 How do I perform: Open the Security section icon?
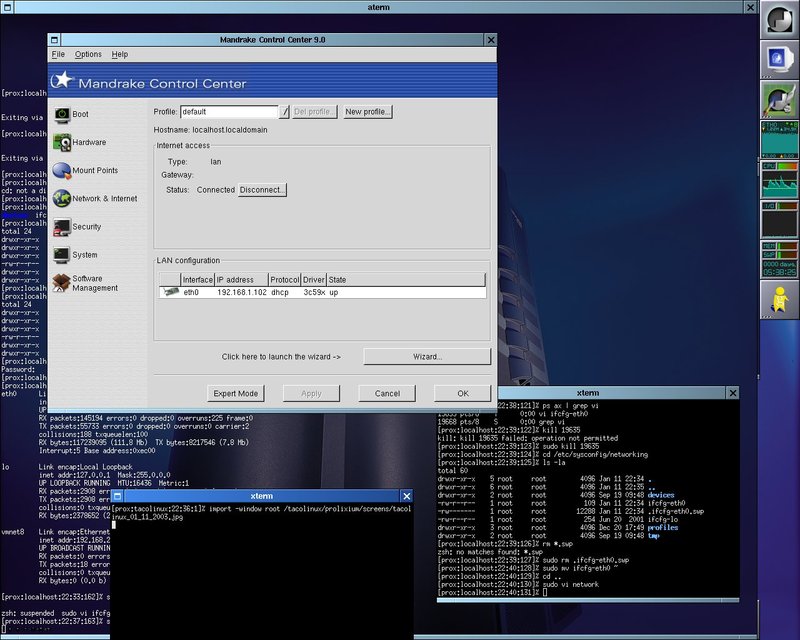pyautogui.click(x=62, y=227)
